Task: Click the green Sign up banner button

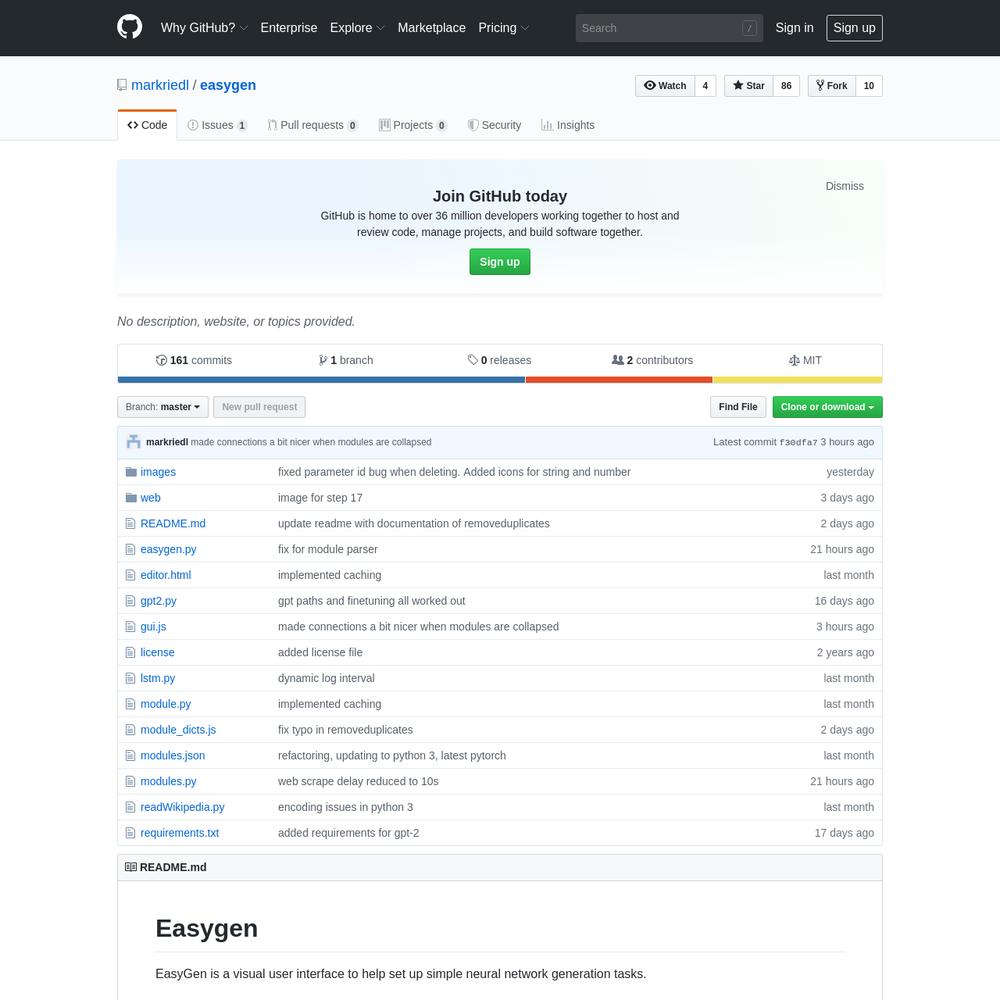Action: click(x=500, y=261)
